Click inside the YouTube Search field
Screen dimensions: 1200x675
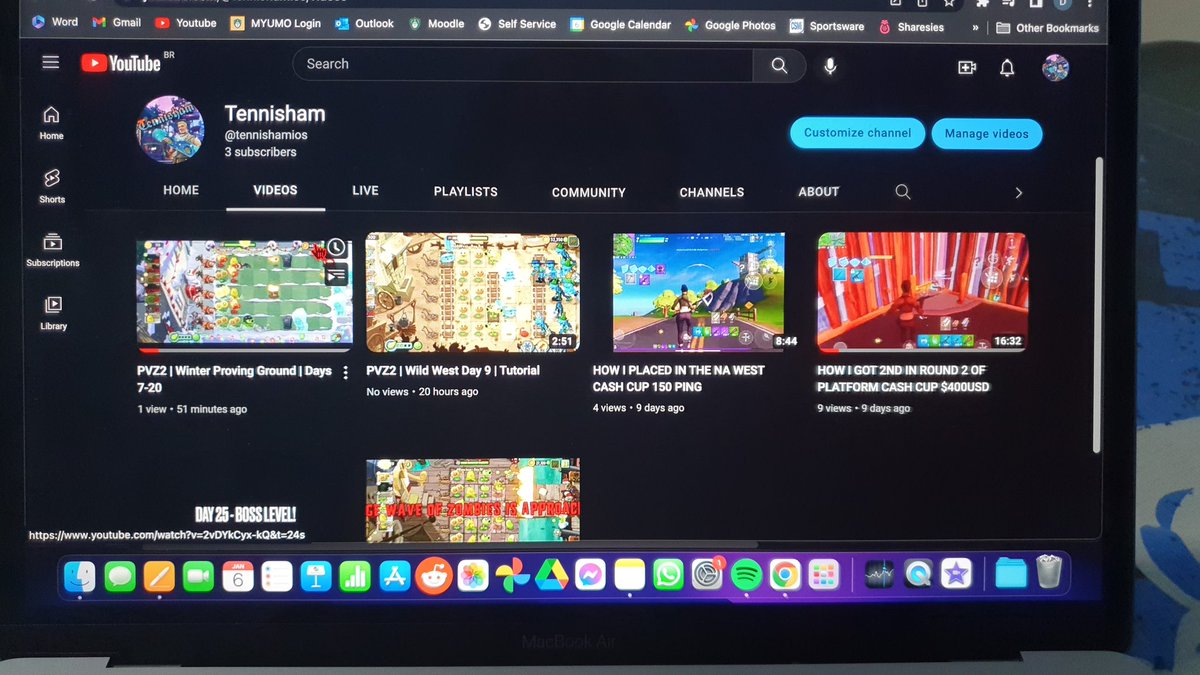tap(523, 64)
